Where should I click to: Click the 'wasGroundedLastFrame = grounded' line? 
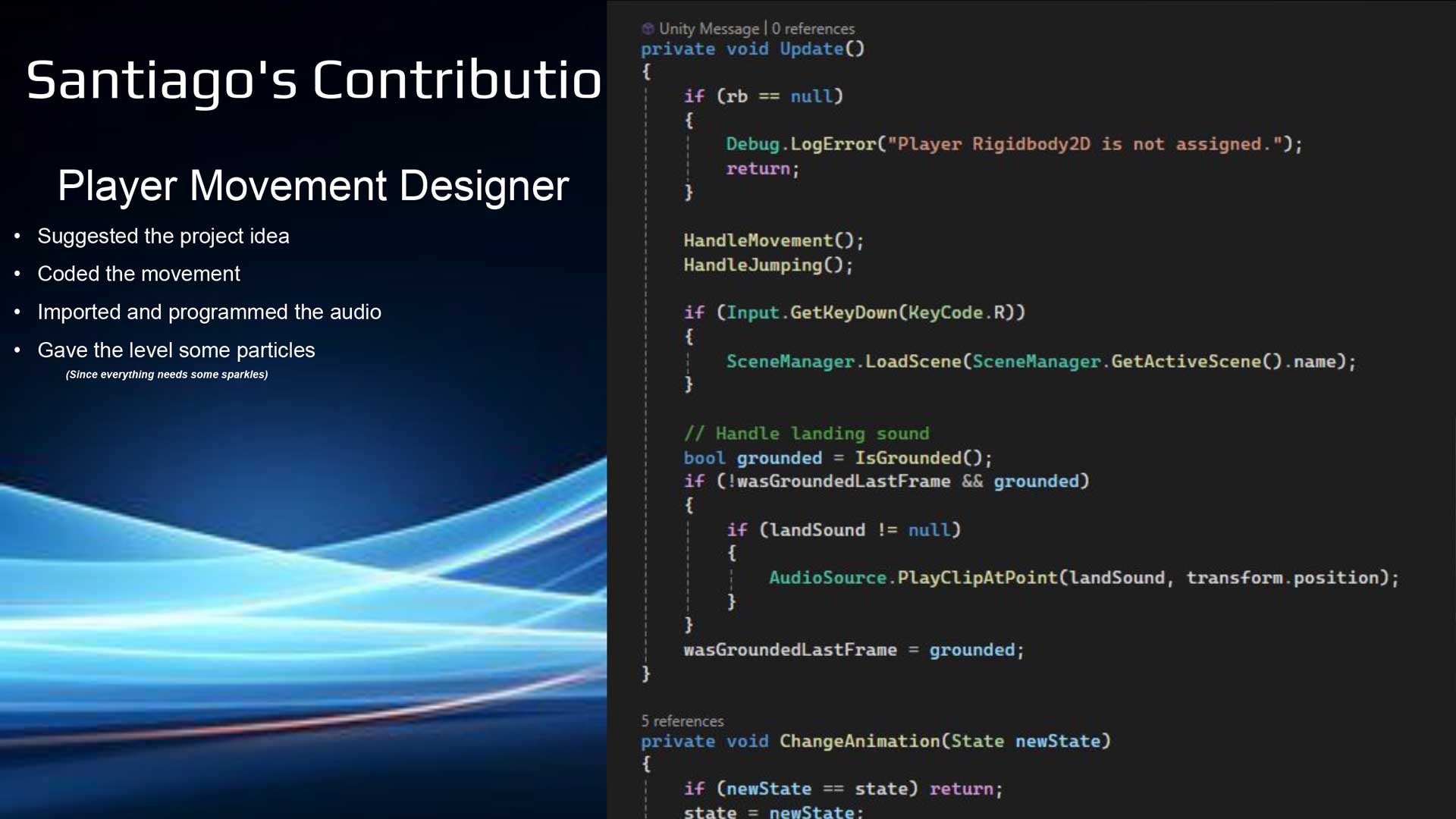(x=853, y=651)
